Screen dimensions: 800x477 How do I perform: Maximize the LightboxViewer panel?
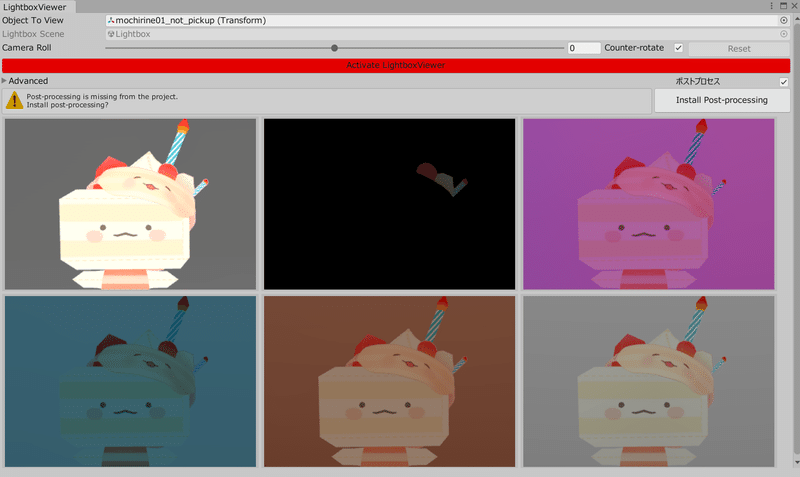tap(784, 6)
